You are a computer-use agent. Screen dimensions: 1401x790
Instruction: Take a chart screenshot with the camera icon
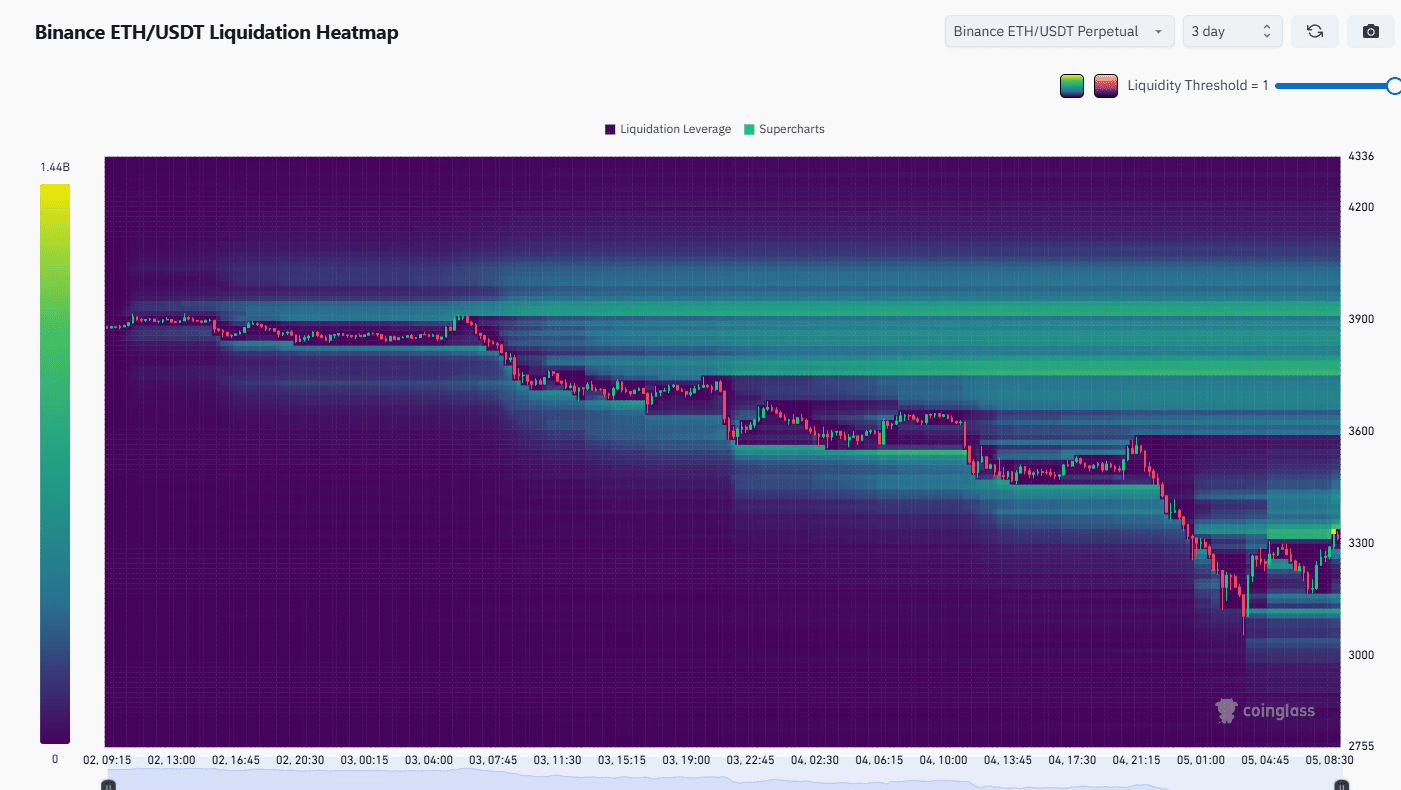1371,31
